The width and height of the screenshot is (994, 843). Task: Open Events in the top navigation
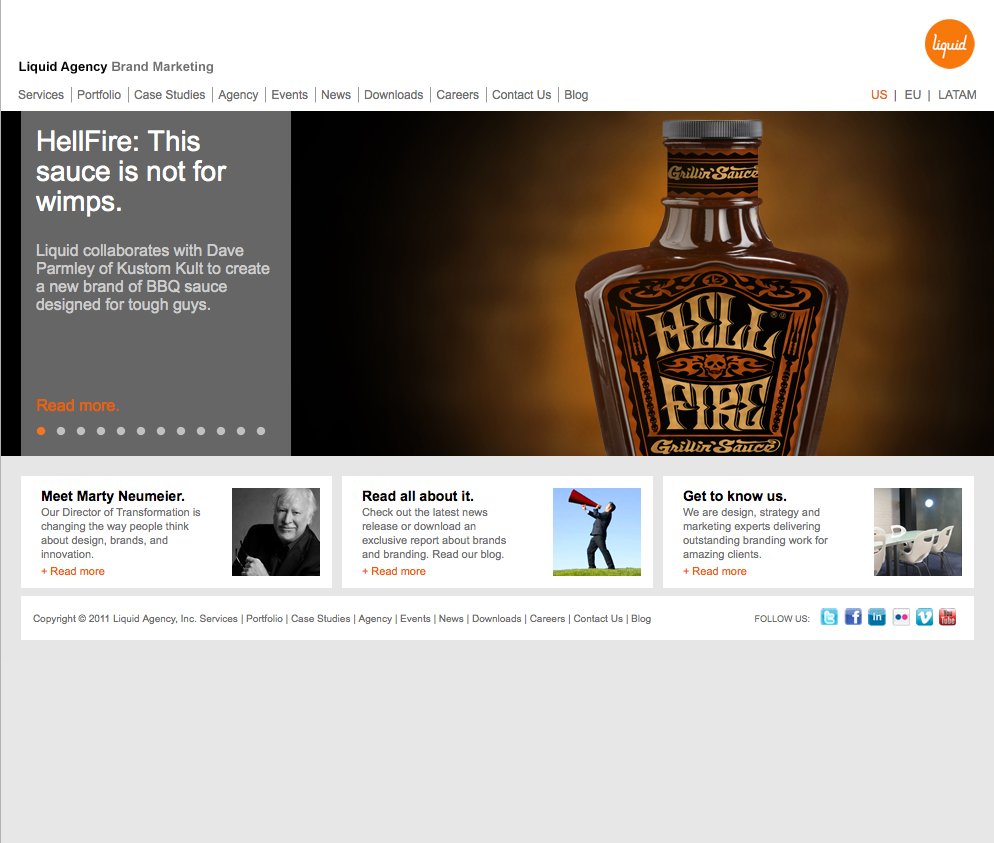click(x=290, y=94)
